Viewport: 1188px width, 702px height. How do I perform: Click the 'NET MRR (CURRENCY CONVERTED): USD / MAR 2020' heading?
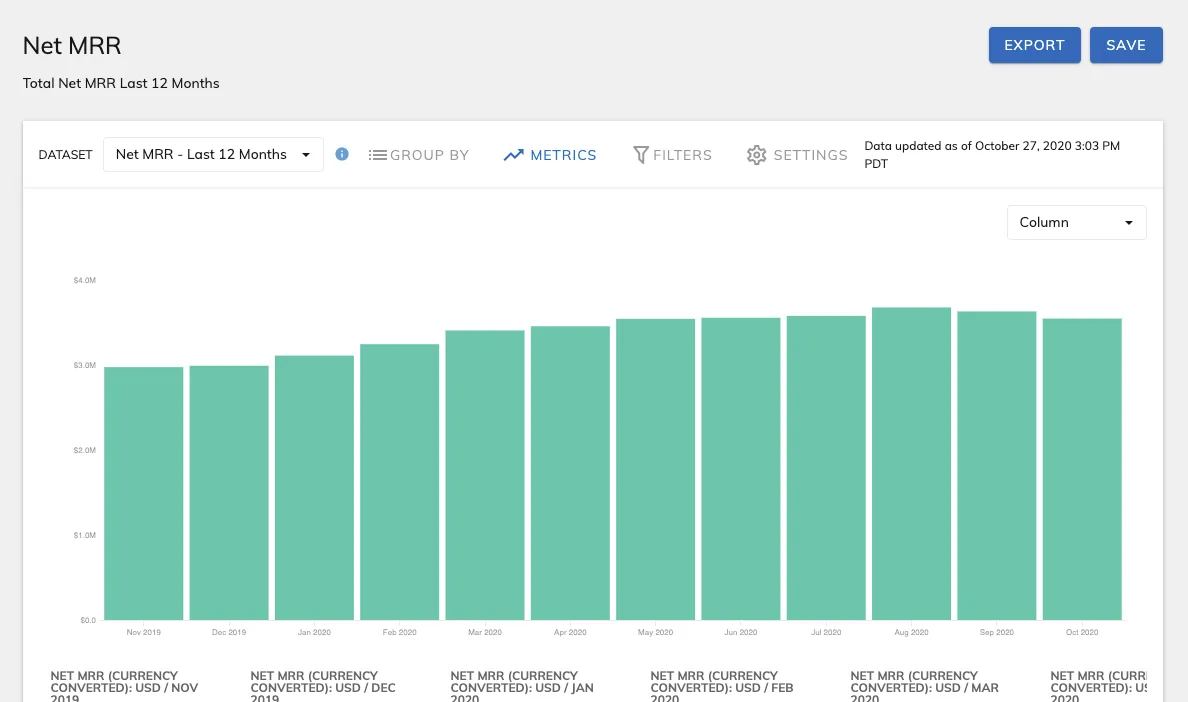[x=924, y=686]
